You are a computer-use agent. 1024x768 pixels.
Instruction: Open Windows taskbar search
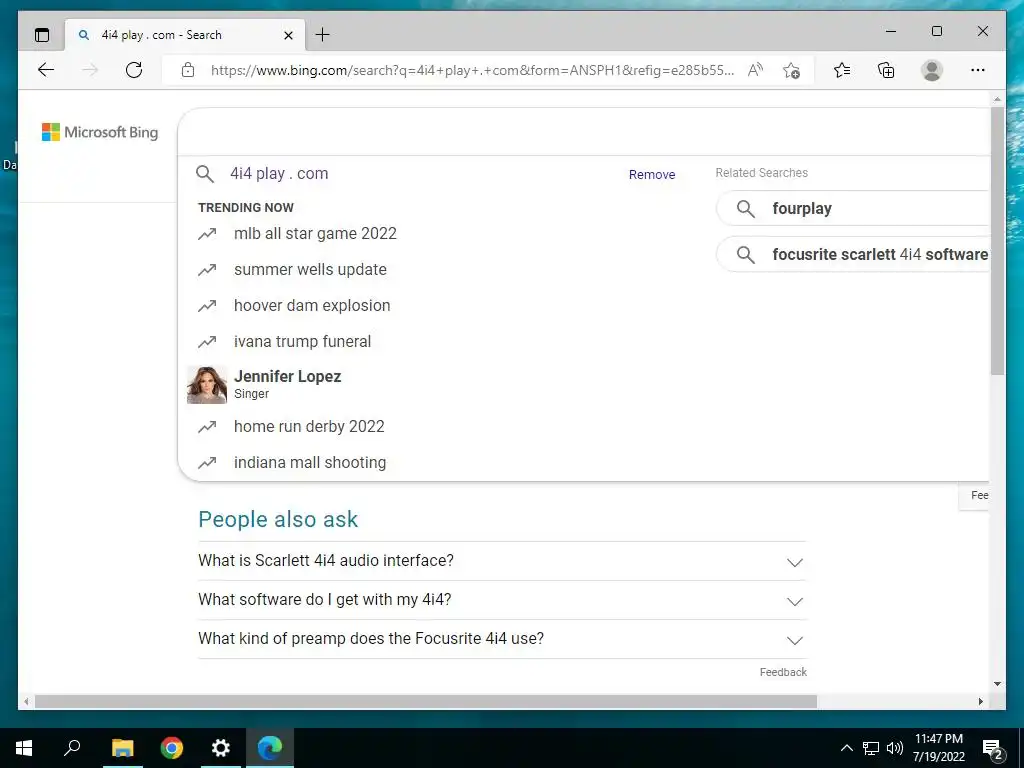coord(72,748)
